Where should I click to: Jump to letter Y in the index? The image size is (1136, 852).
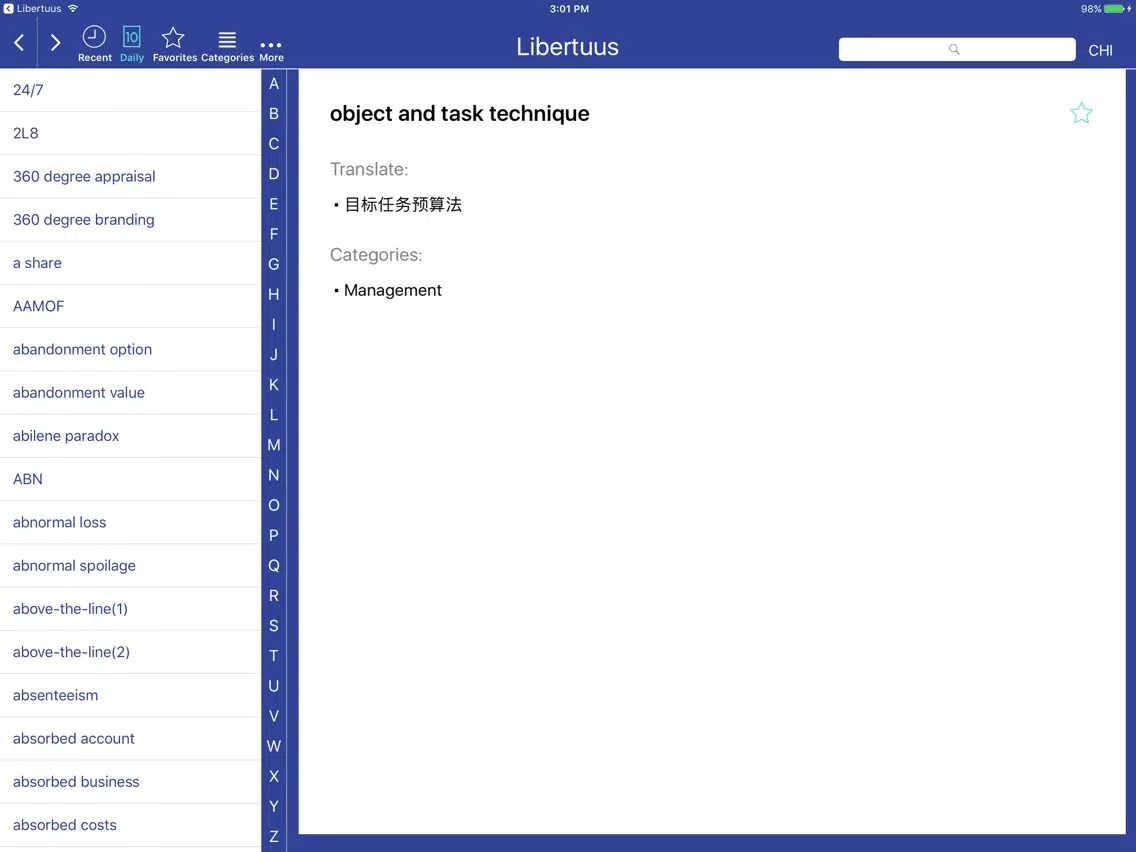pos(274,806)
